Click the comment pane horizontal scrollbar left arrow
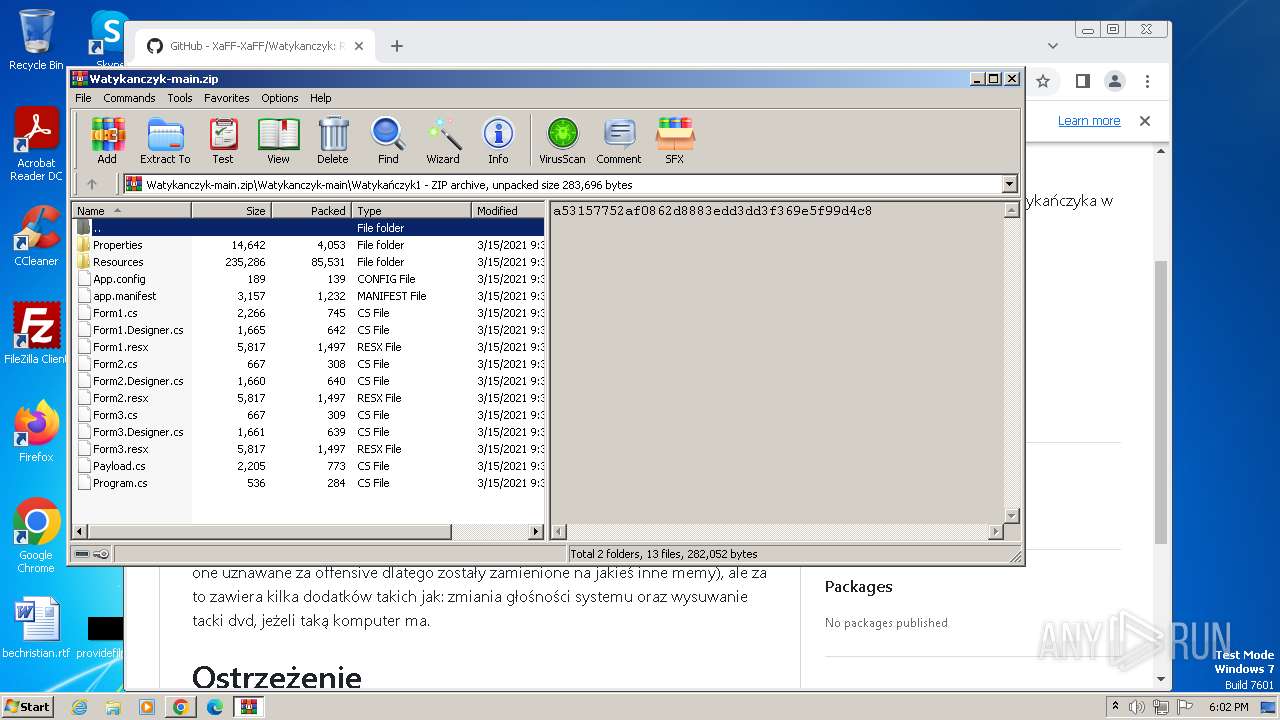Viewport: 1280px width, 720px height. [559, 532]
